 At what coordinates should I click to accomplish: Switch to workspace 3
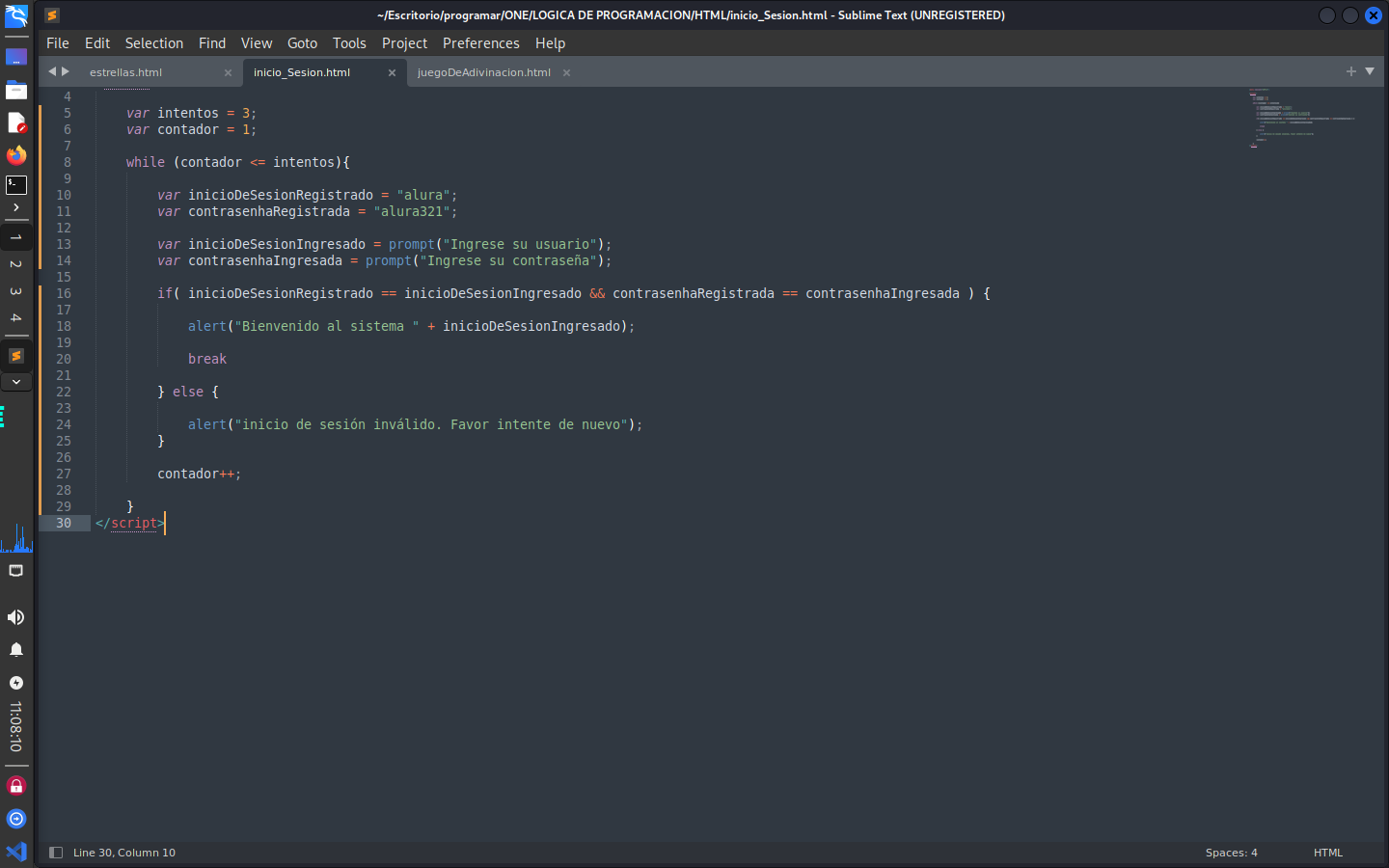(16, 291)
